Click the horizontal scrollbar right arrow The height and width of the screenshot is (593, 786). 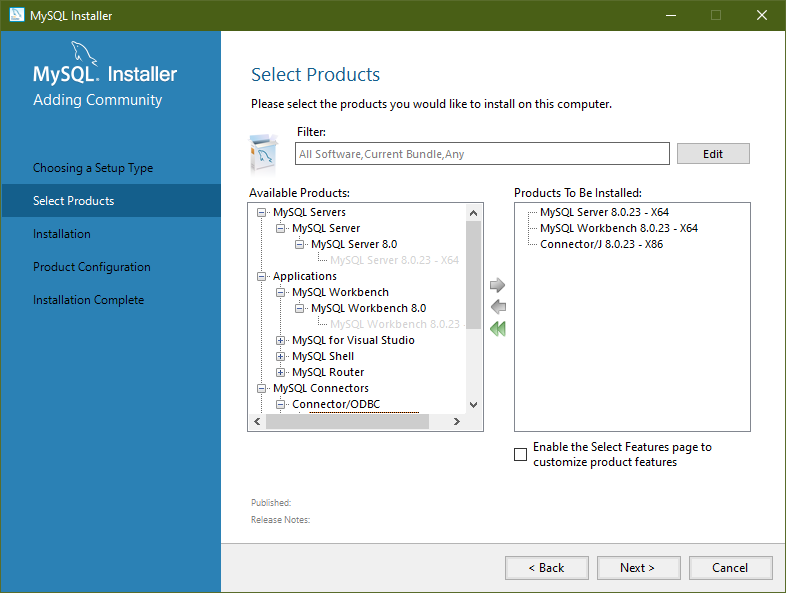coord(456,422)
